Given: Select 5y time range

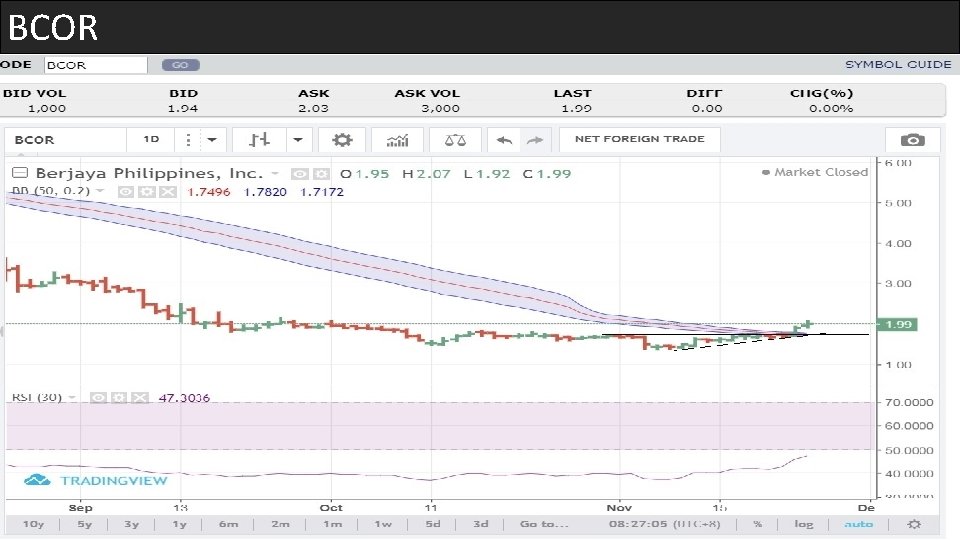Looking at the screenshot, I should coord(84,524).
